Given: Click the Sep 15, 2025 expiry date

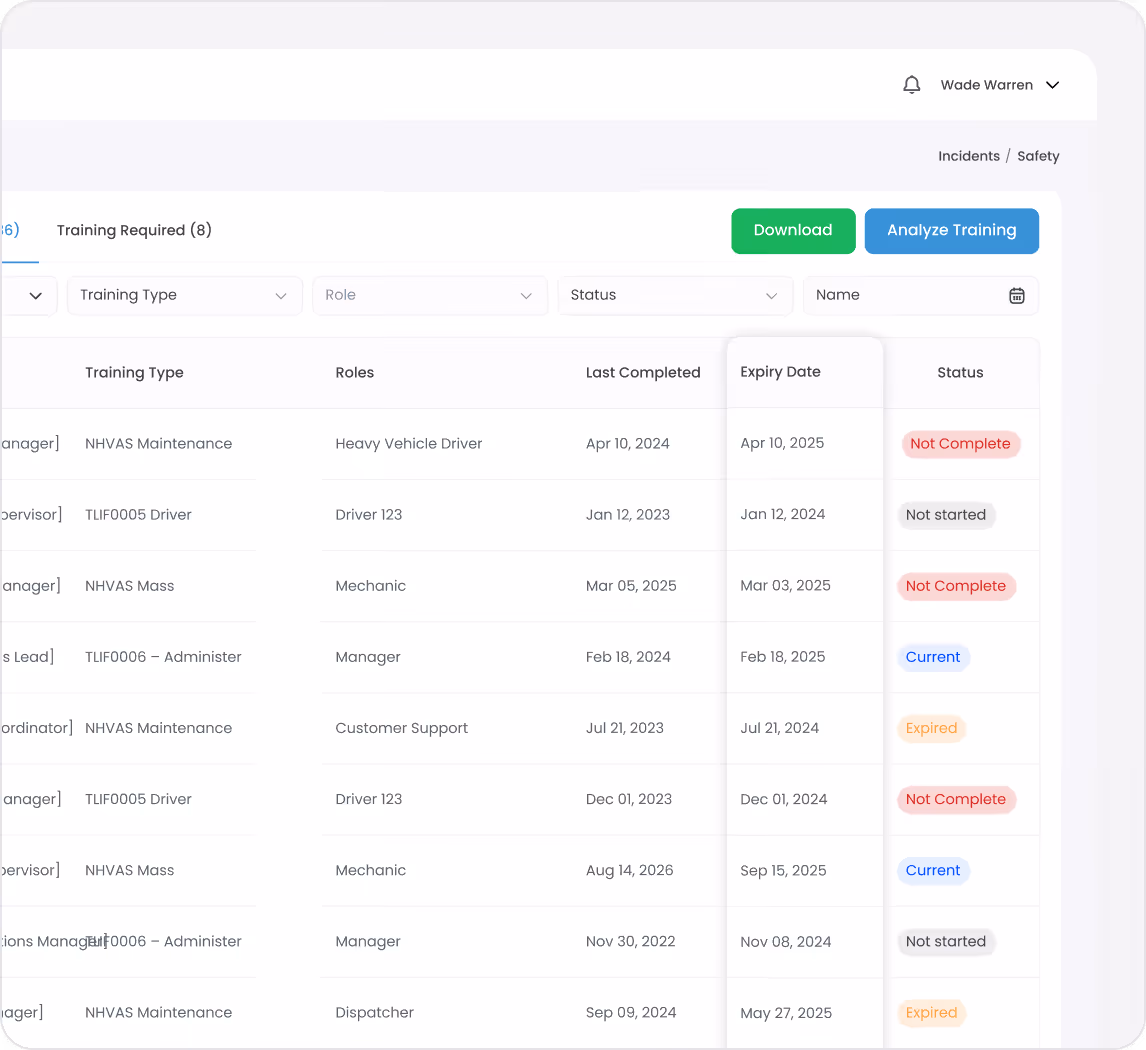Looking at the screenshot, I should coord(783,871).
